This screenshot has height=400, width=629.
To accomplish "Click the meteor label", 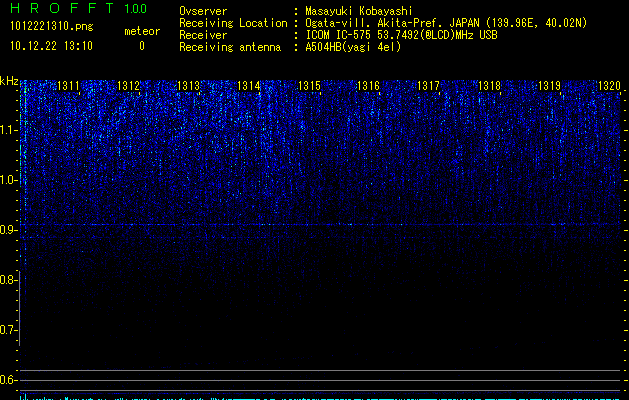I will [x=142, y=31].
